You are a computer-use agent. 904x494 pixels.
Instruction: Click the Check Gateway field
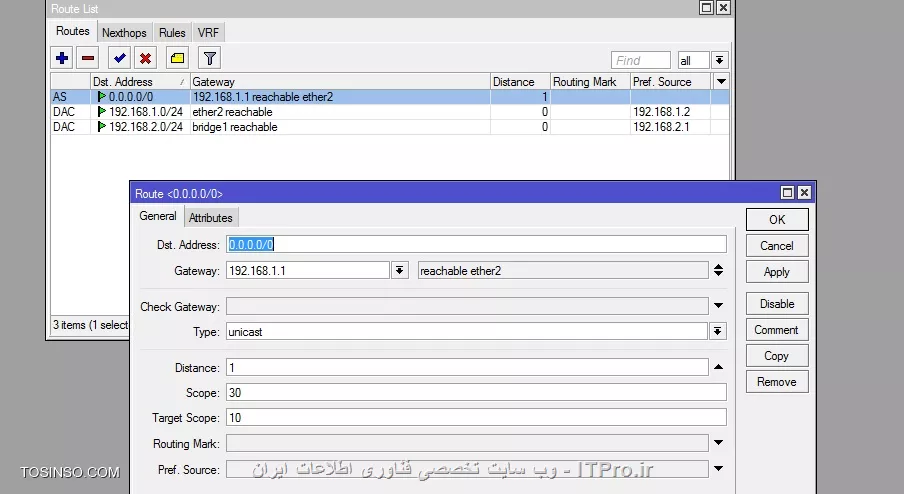point(467,306)
